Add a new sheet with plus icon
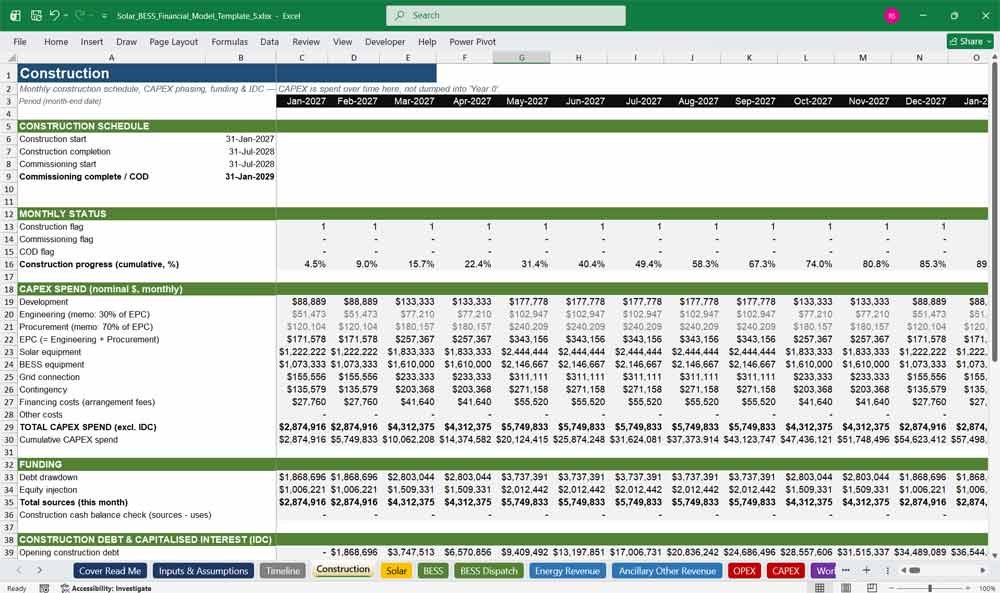Screen dimensions: 1000x593 point(866,570)
